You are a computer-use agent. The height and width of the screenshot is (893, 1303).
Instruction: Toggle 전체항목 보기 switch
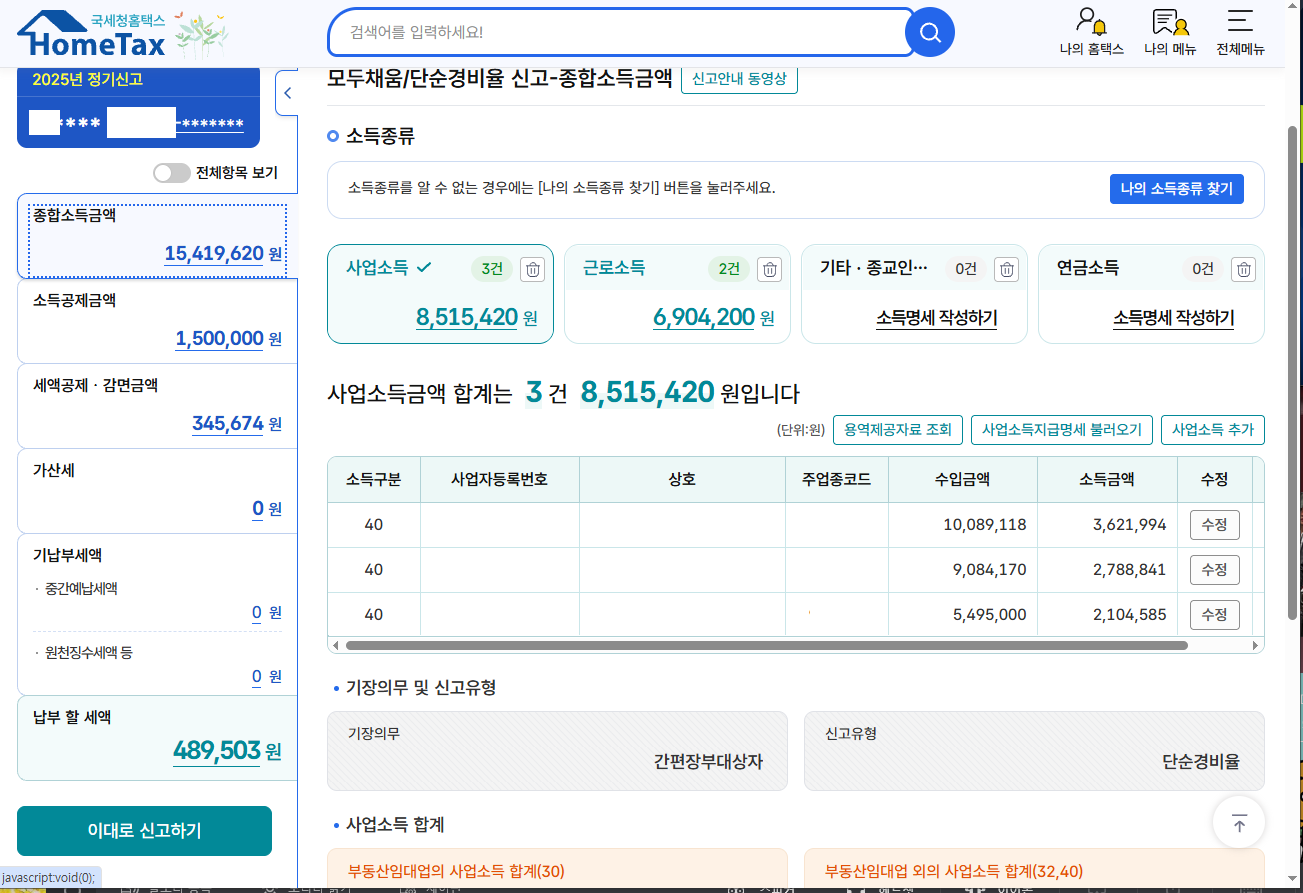click(x=171, y=173)
